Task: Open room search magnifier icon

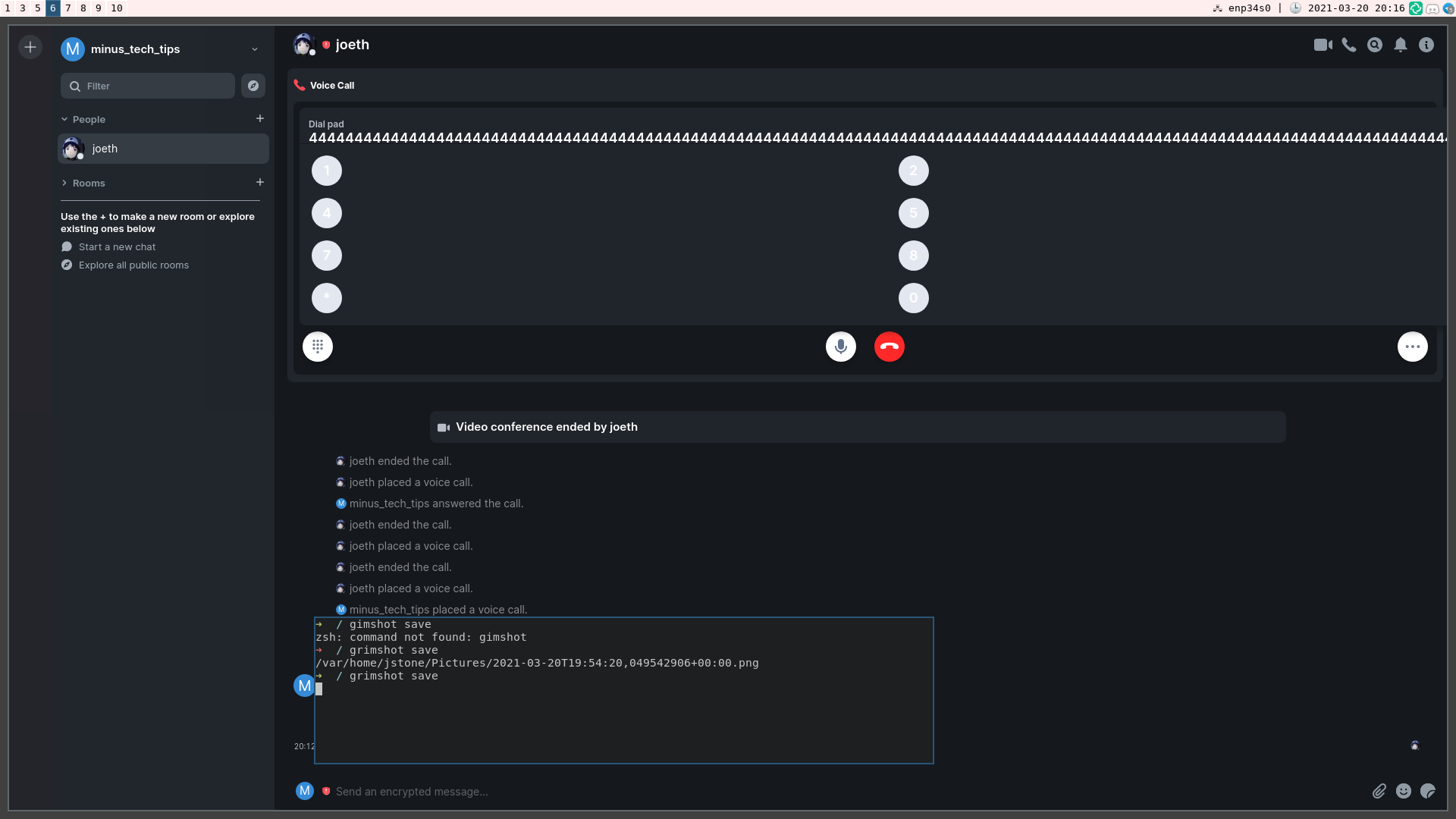Action: [x=1374, y=45]
